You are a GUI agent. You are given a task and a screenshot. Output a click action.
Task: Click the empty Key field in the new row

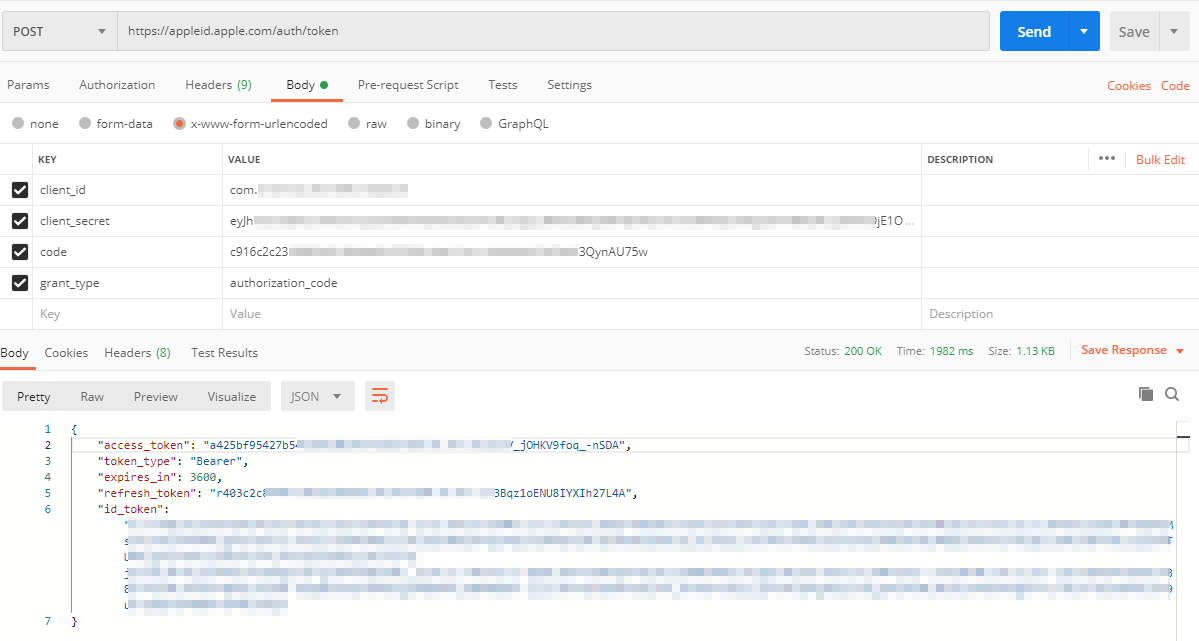point(128,314)
